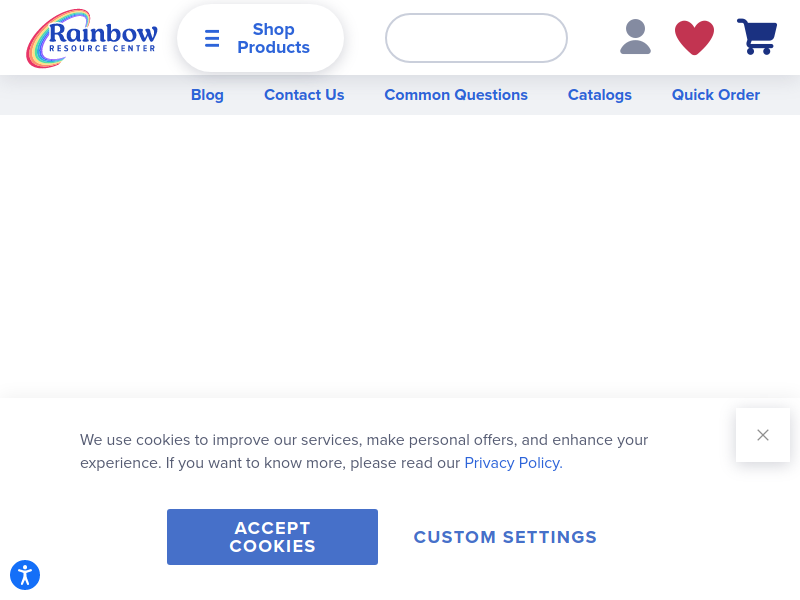This screenshot has width=800, height=600.
Task: Browse the Catalogs link
Action: 599,95
